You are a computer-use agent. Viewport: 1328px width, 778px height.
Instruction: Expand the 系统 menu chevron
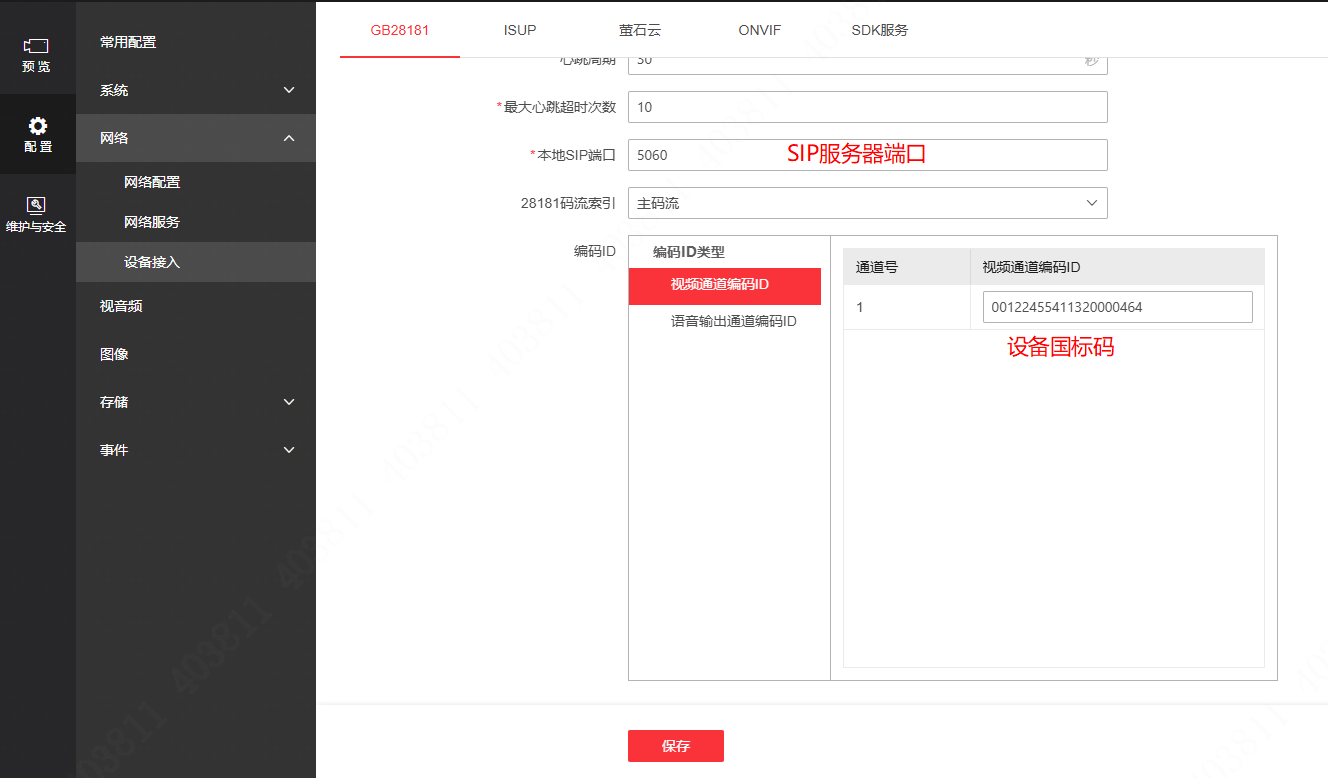point(289,90)
